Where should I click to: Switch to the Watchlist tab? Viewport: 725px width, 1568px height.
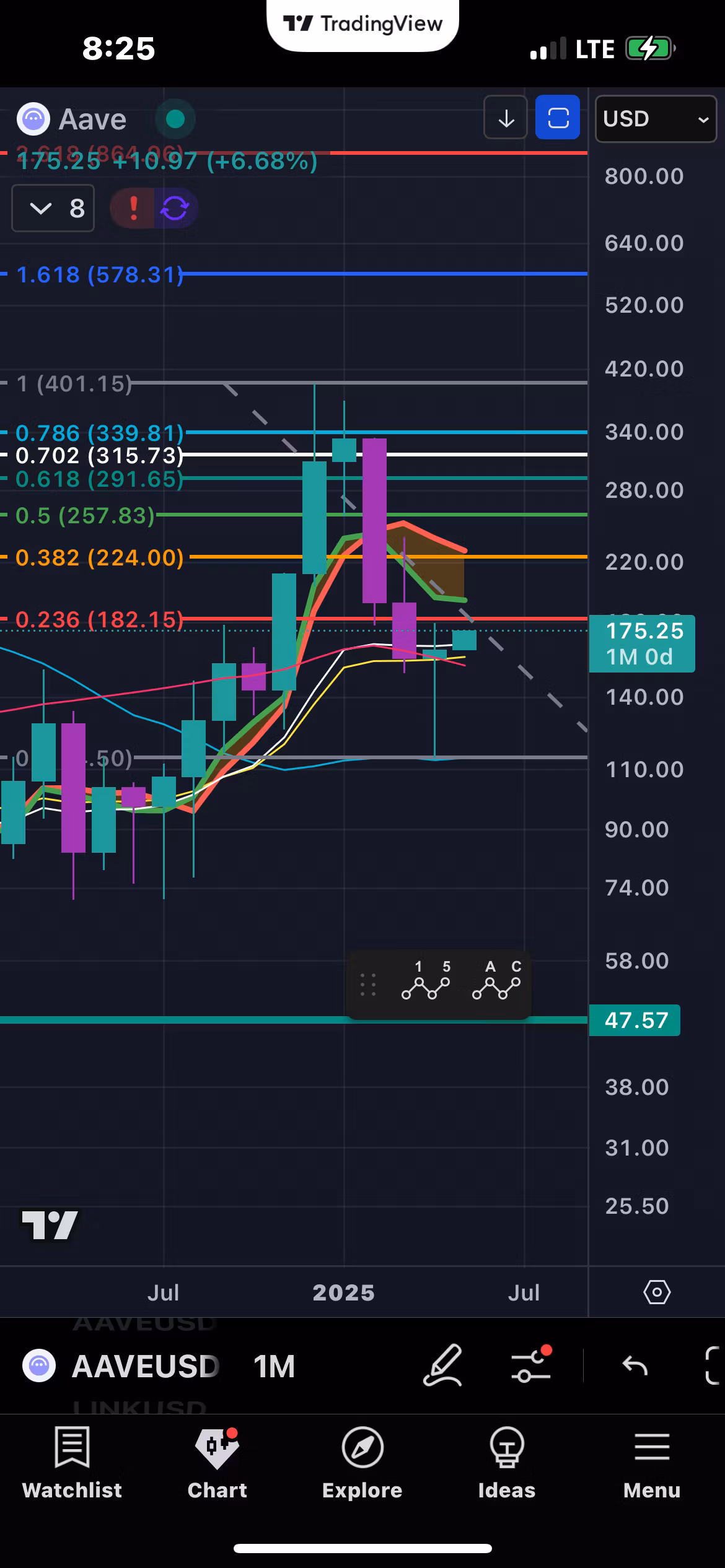click(72, 1464)
